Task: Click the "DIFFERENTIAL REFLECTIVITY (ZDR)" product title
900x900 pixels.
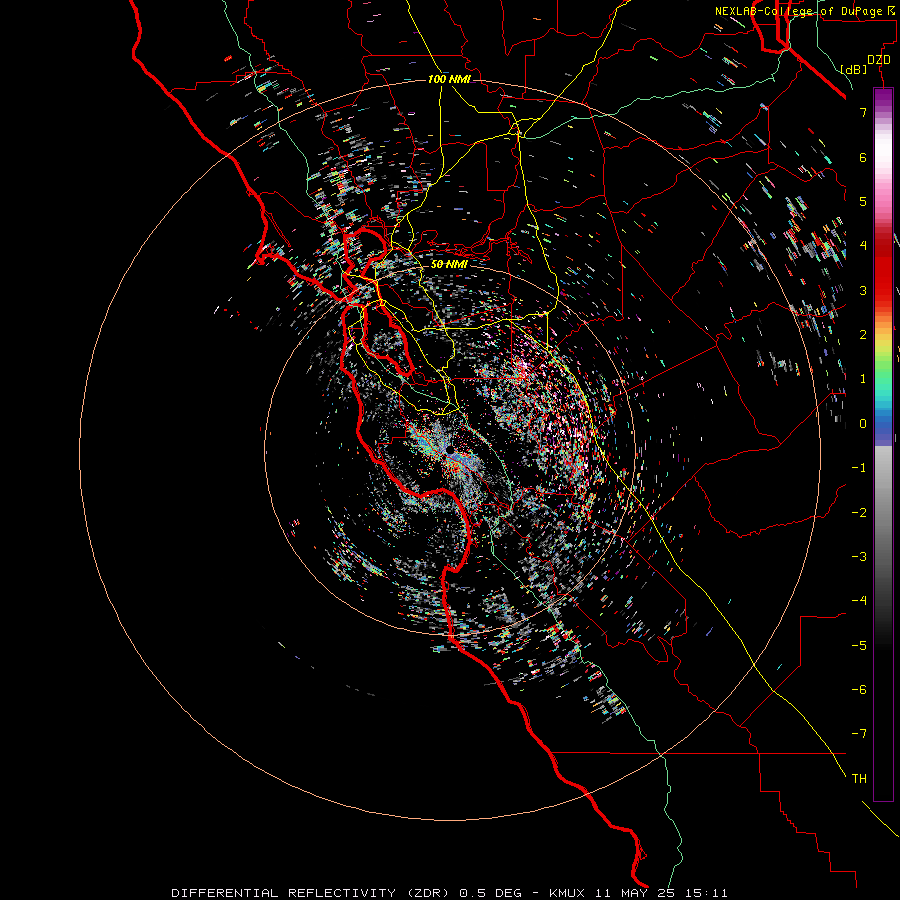Action: point(312,893)
